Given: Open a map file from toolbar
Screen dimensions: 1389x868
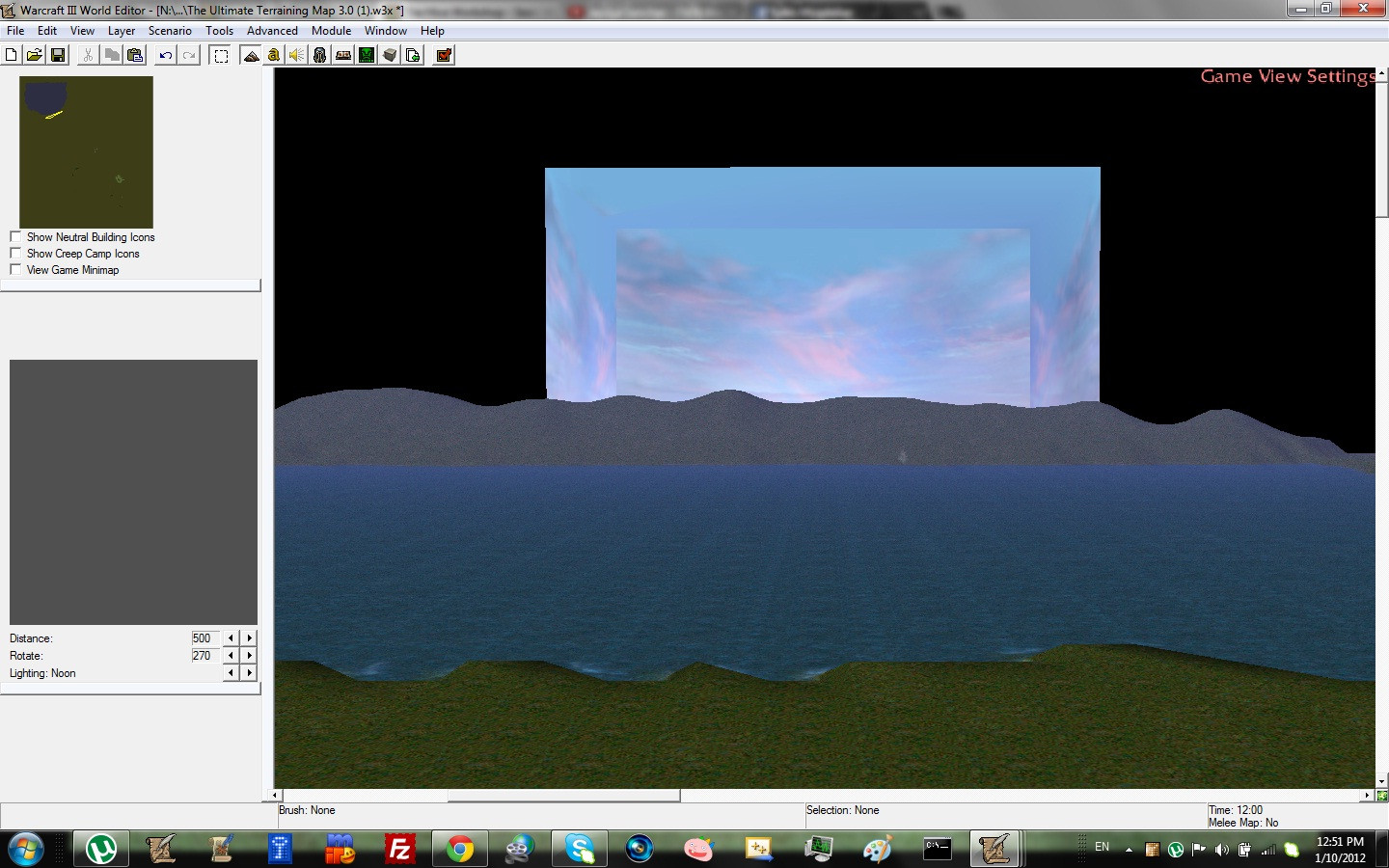Looking at the screenshot, I should 35,55.
